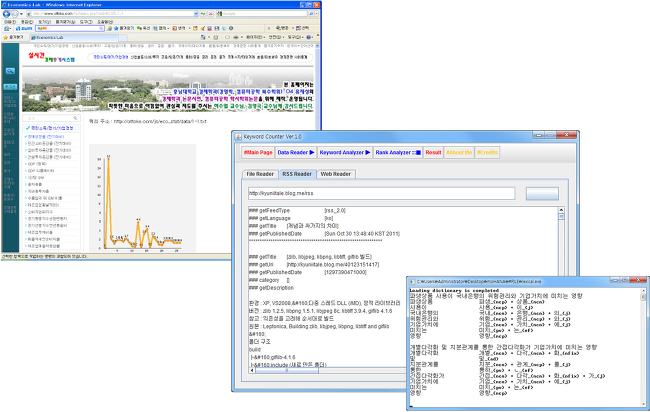Open the address bar dropdown arrow in IE

[196, 14]
